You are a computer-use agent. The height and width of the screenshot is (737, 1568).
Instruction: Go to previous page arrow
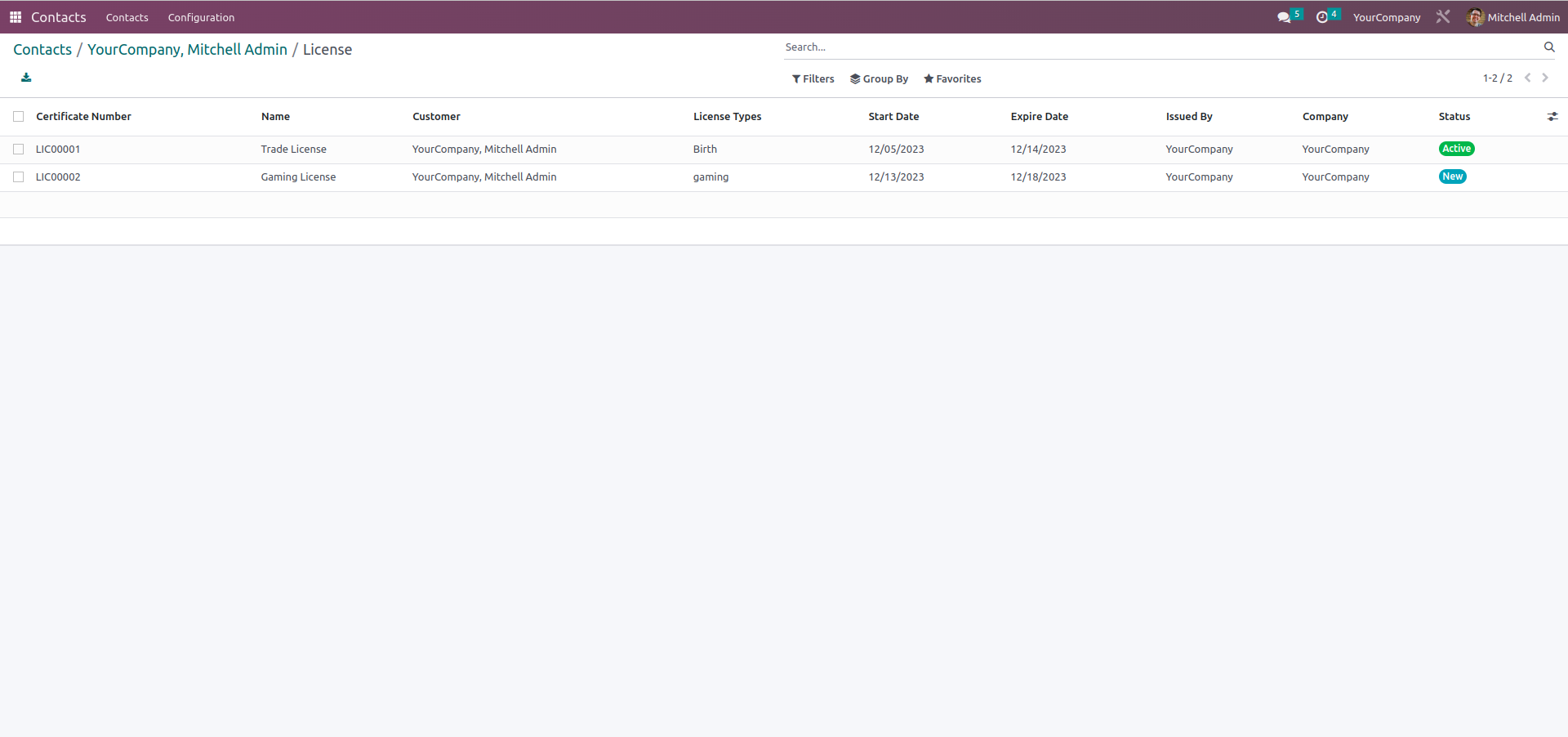(1527, 78)
